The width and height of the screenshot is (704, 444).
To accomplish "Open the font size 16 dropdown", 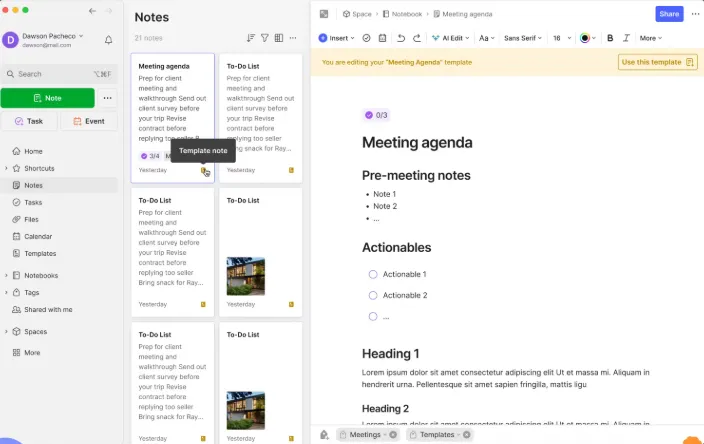I will [562, 38].
